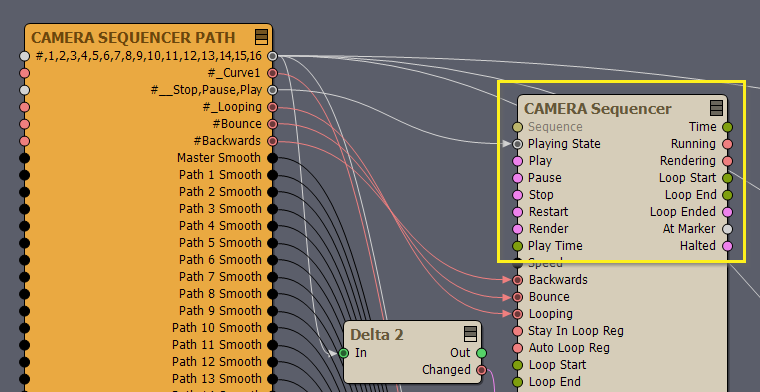Click the Delta 2 Changed output port
This screenshot has width=760, height=392.
pyautogui.click(x=481, y=370)
